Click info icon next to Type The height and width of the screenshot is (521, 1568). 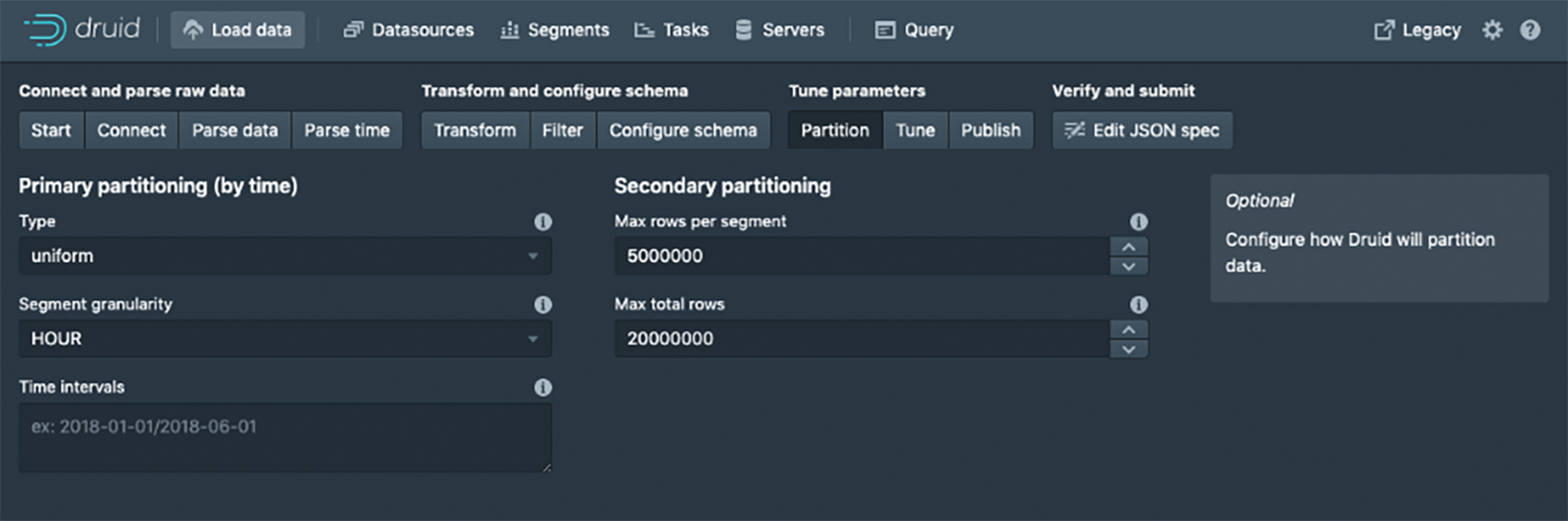click(543, 221)
